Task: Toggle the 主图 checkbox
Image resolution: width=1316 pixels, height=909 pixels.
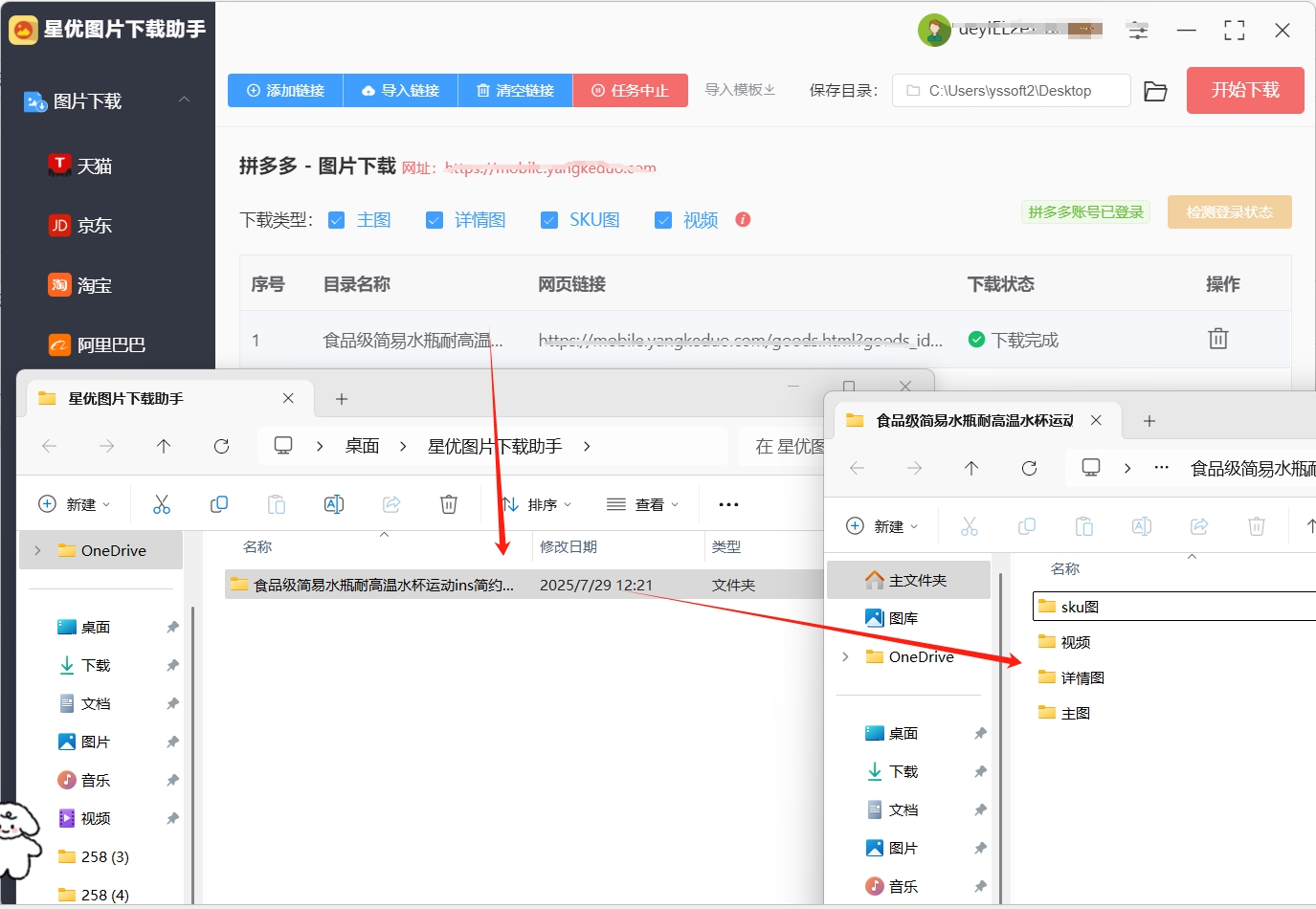Action: pos(337,220)
